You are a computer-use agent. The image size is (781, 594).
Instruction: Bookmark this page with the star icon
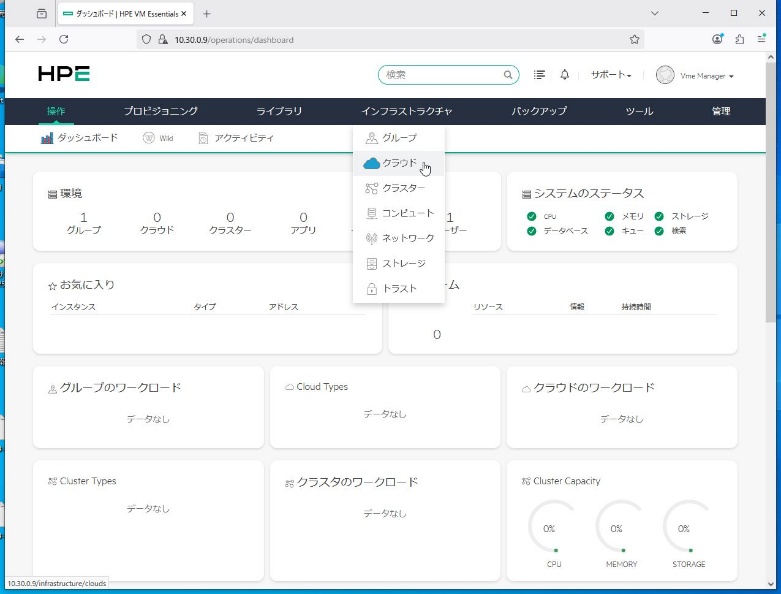[634, 40]
